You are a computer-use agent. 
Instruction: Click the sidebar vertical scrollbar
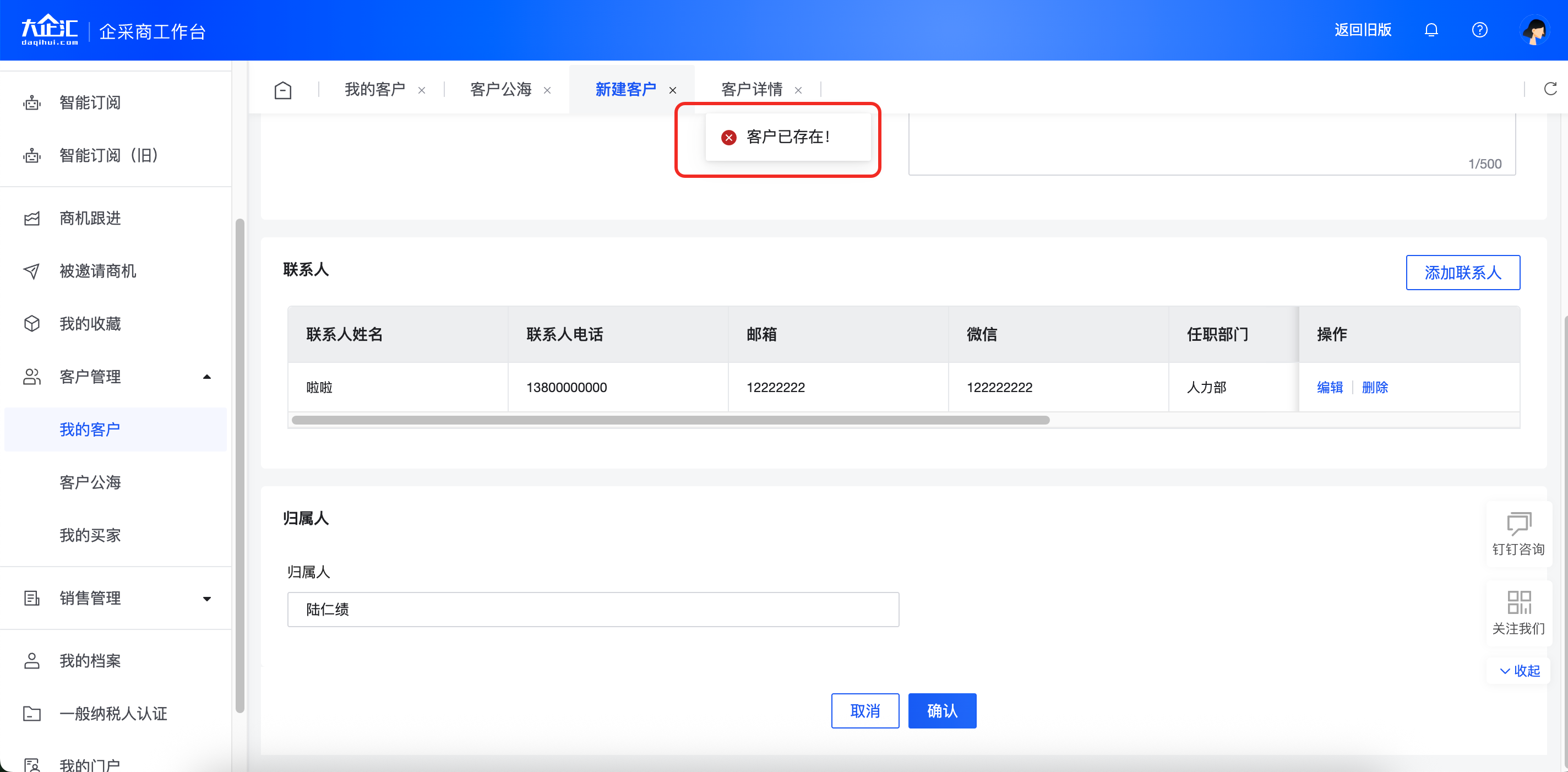pos(240,466)
